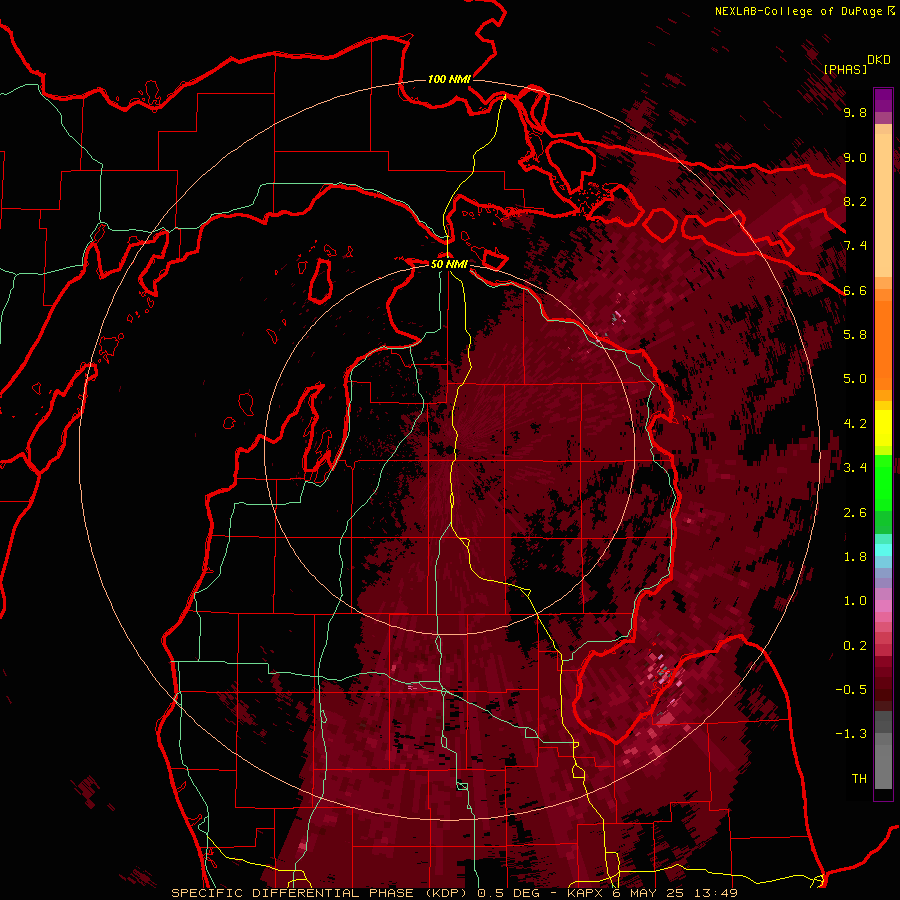Viewport: 900px width, 900px height.
Task: Pick the dark red segment near -0.5
Action: pos(883,689)
